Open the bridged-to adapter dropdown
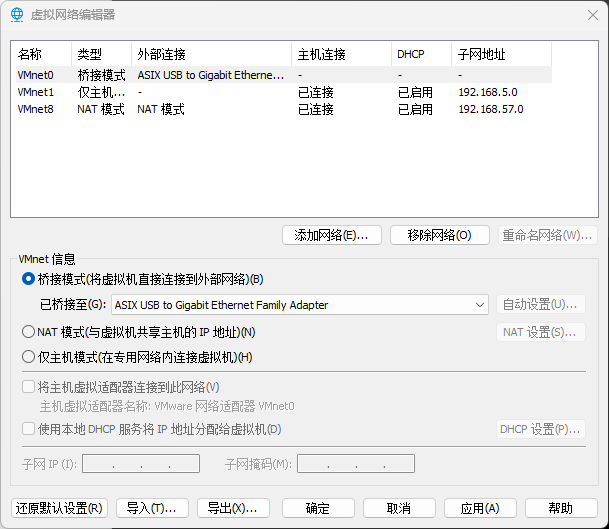Image resolution: width=609 pixels, height=529 pixels. (x=300, y=305)
